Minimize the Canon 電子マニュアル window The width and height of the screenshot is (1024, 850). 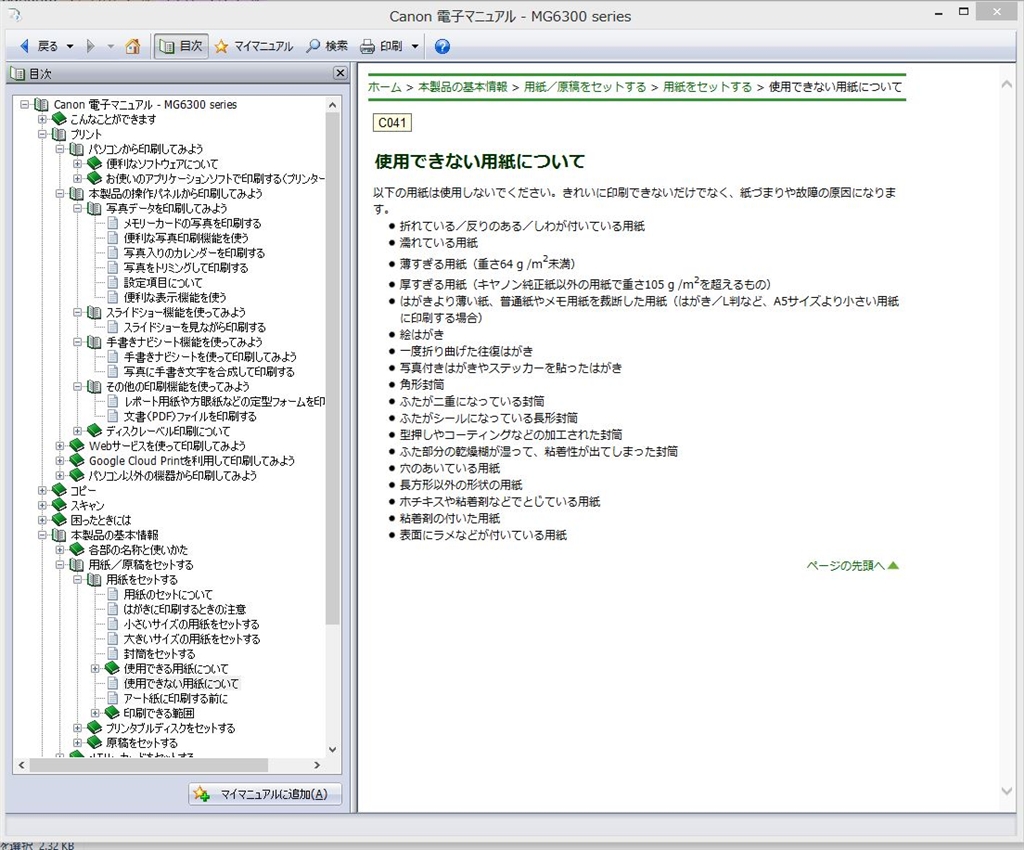[938, 12]
